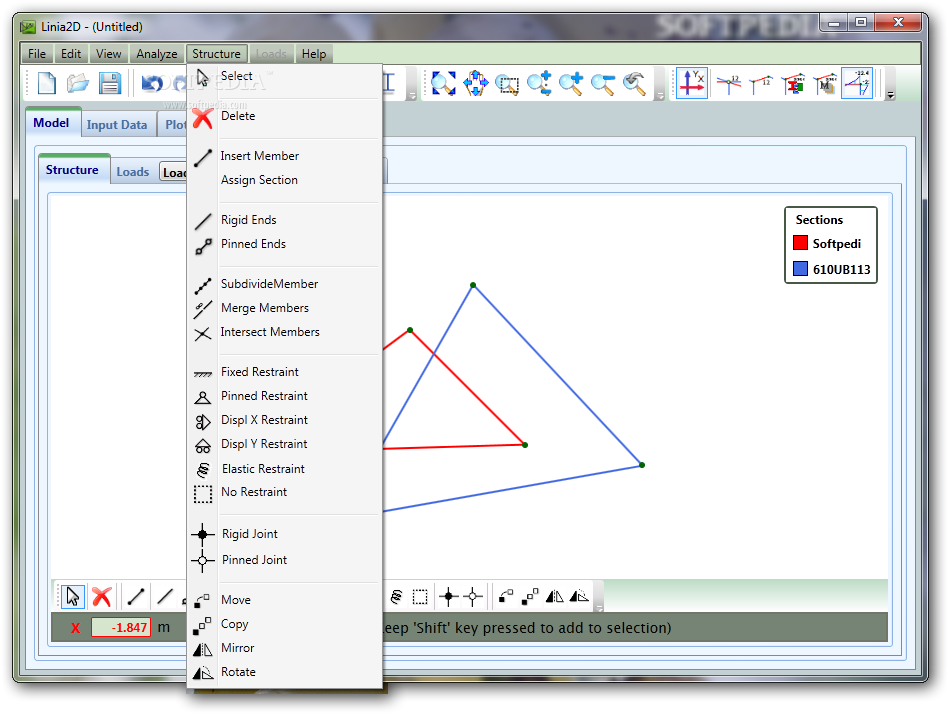Click Copy icon in bottom toolbar
The width and height of the screenshot is (949, 714).
coord(530,597)
